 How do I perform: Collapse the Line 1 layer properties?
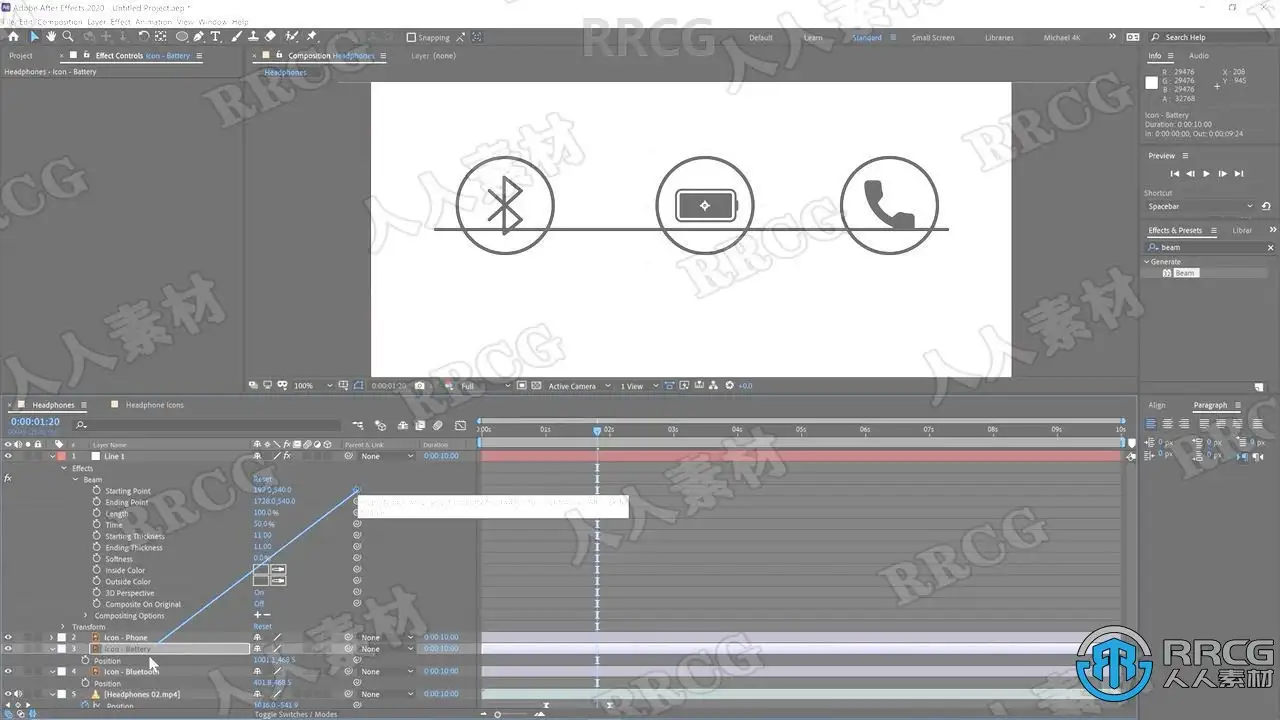tap(53, 456)
